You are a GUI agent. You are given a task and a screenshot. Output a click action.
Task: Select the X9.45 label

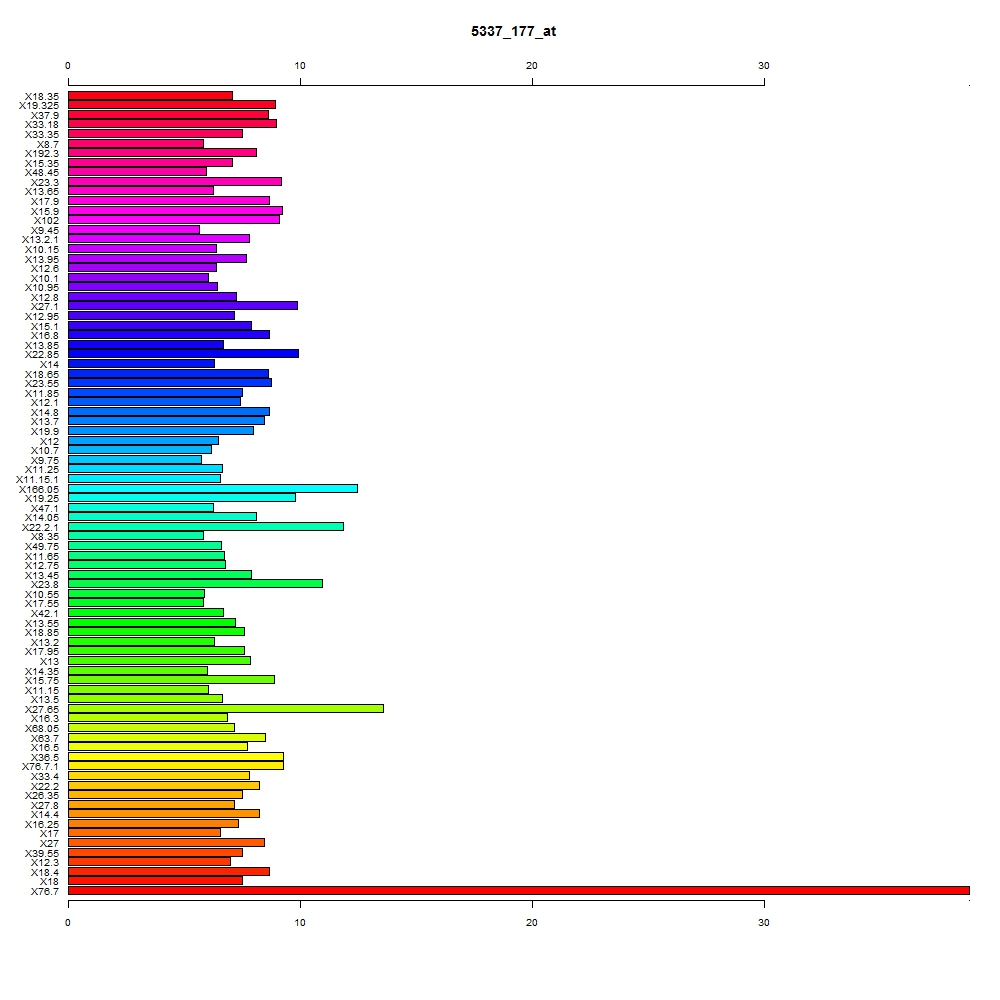coord(45,230)
